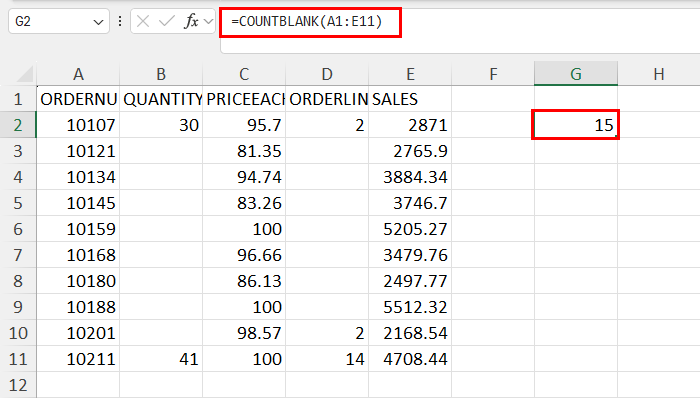700x398 pixels.
Task: Select cell with price 83.26
Action: click(244, 203)
